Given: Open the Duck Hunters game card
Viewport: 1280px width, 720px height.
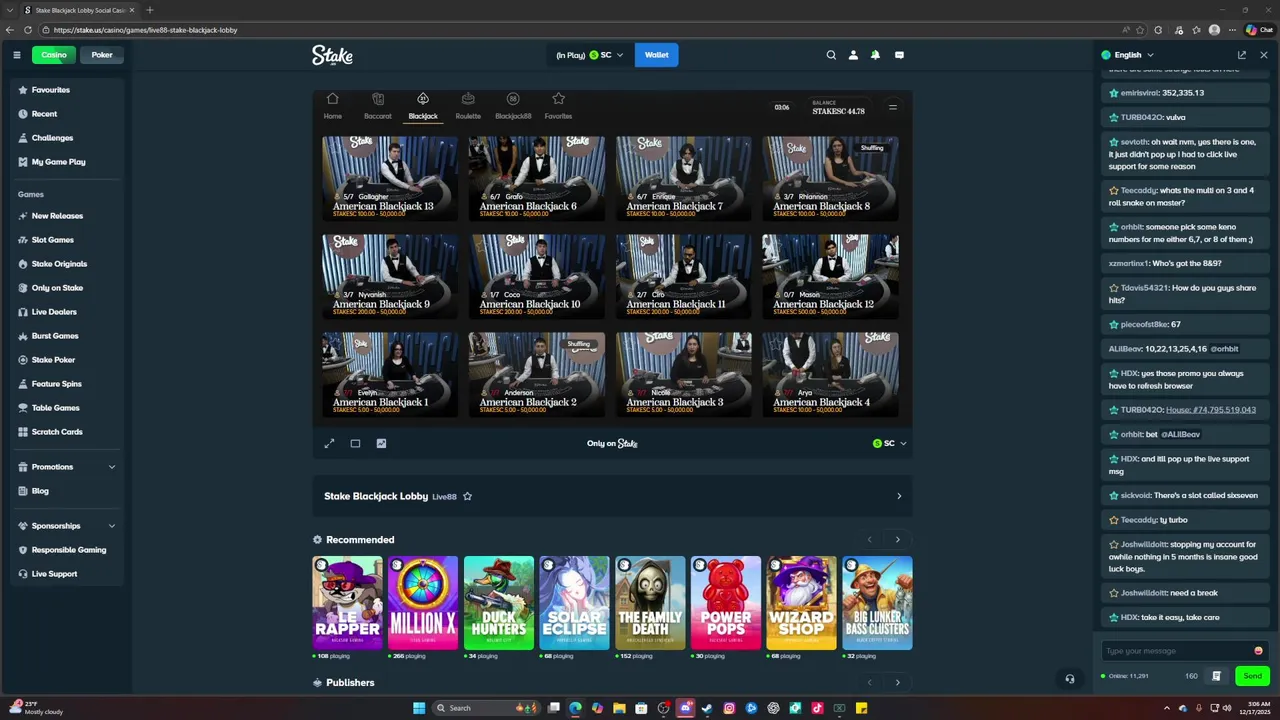Looking at the screenshot, I should tap(499, 603).
